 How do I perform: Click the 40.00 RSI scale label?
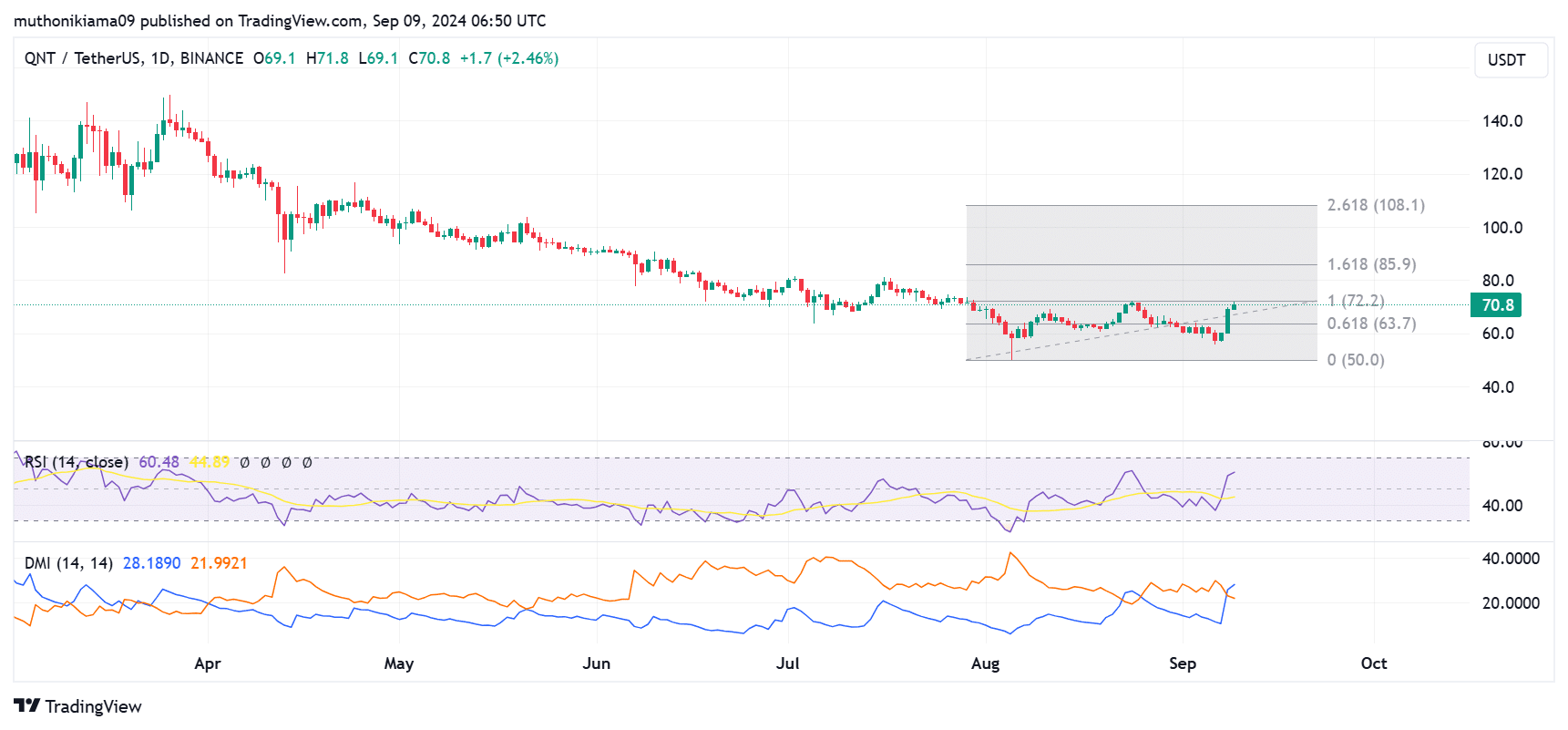click(x=1502, y=506)
